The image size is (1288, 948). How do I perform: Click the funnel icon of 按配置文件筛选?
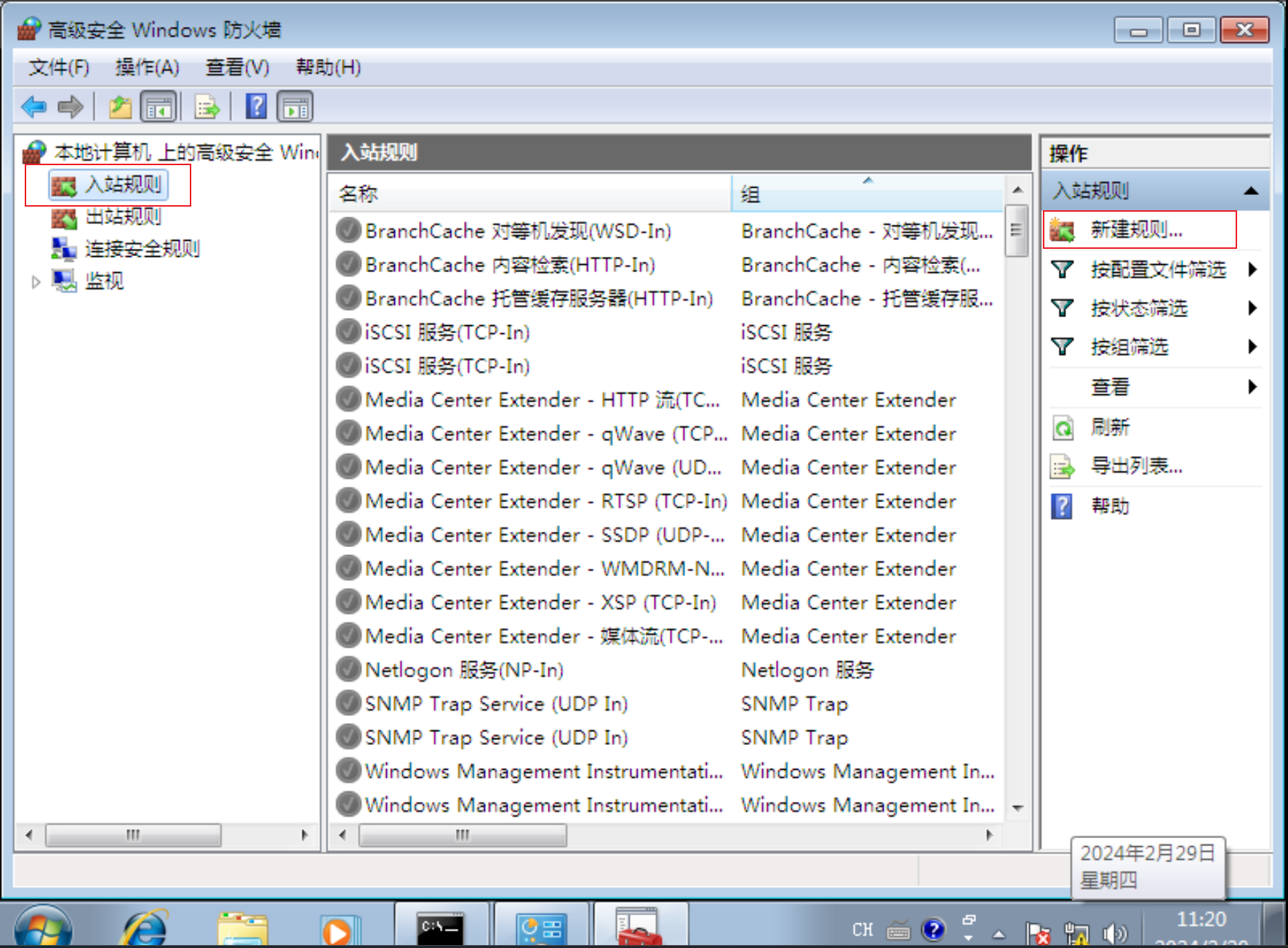tap(1063, 270)
